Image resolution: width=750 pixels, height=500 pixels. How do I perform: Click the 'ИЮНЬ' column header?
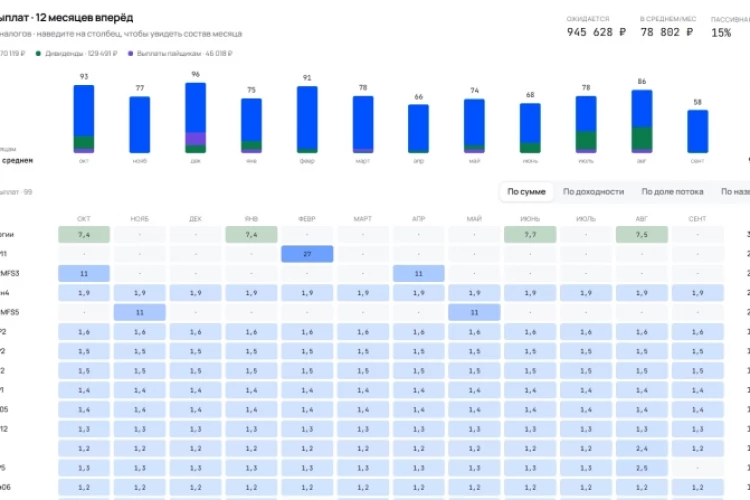tap(530, 219)
